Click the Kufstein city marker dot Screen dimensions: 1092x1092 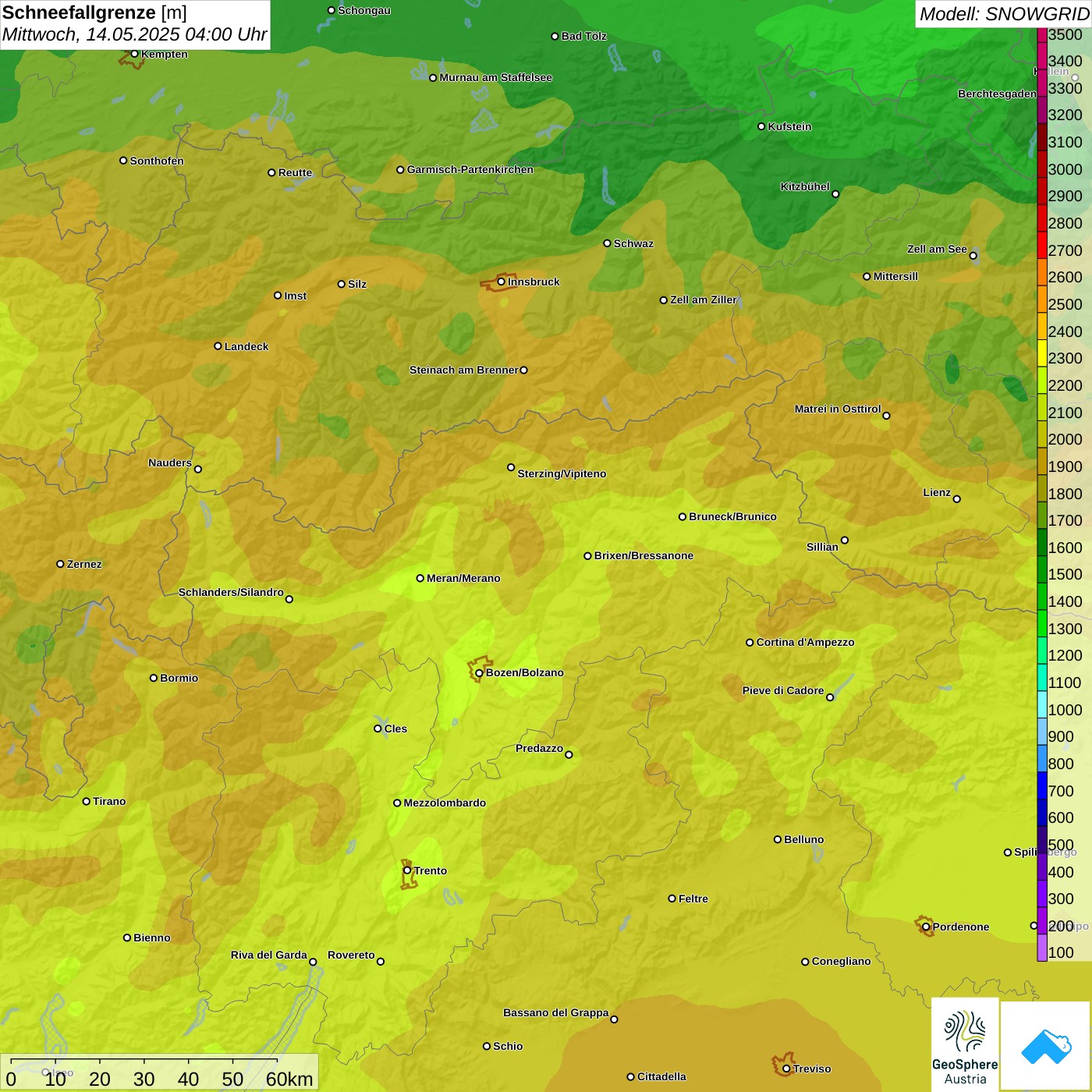pos(761,126)
